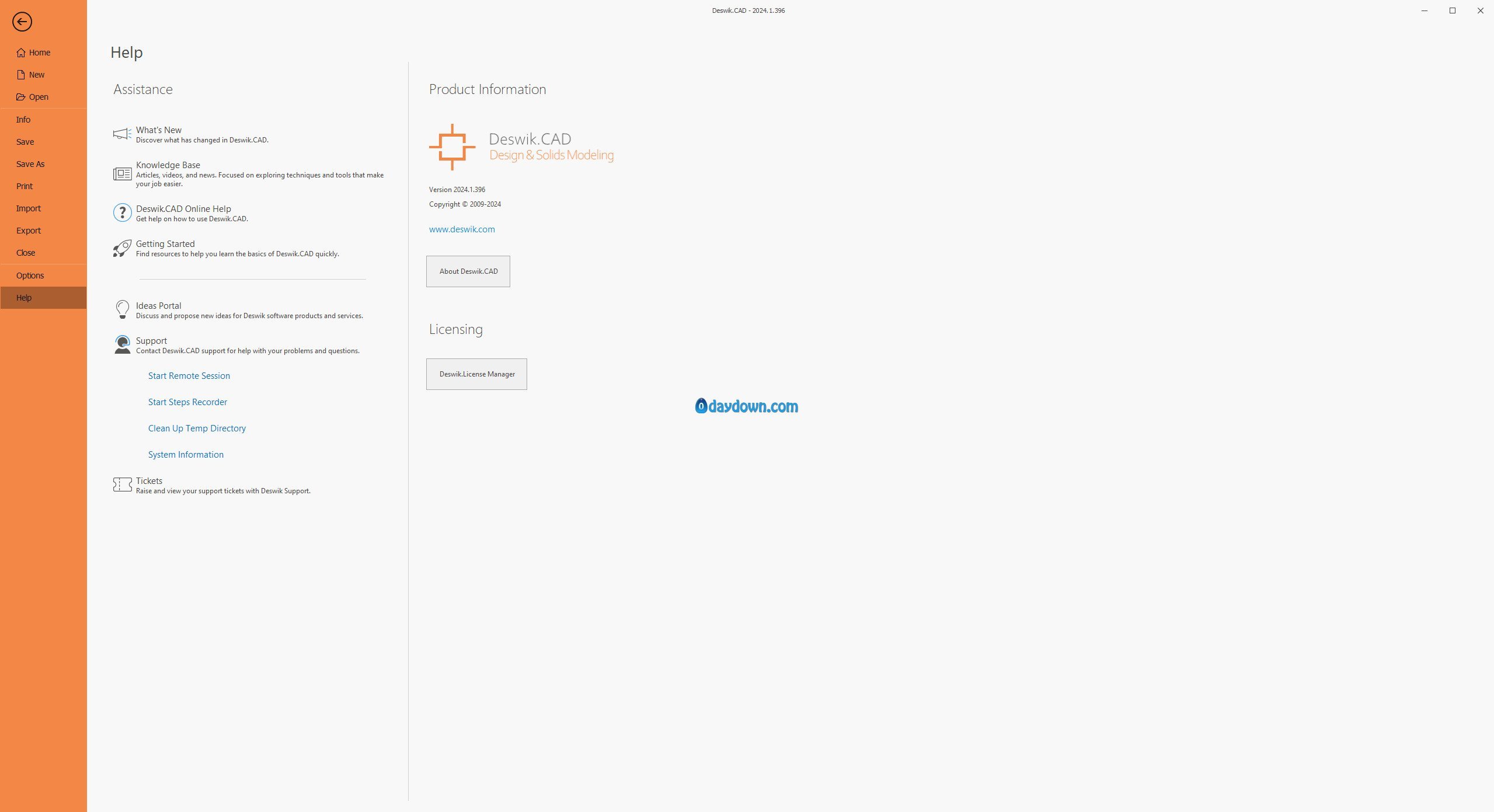The height and width of the screenshot is (812, 1494).
Task: Maximize the Deswik.CAD window
Action: coord(1453,11)
